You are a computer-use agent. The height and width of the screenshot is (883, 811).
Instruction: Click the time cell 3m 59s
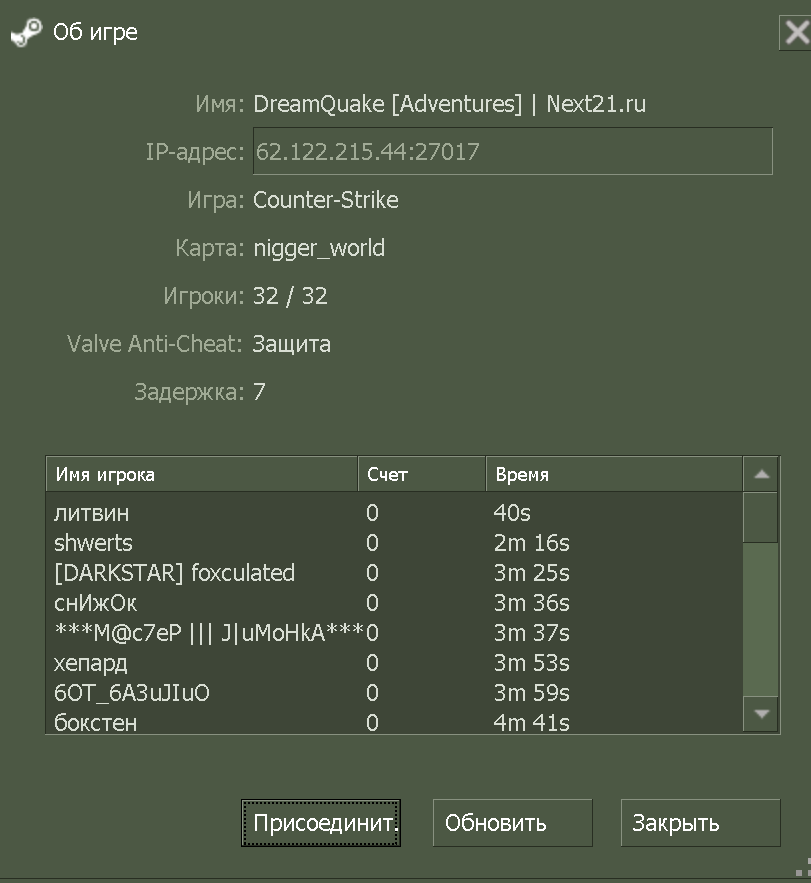click(x=532, y=693)
